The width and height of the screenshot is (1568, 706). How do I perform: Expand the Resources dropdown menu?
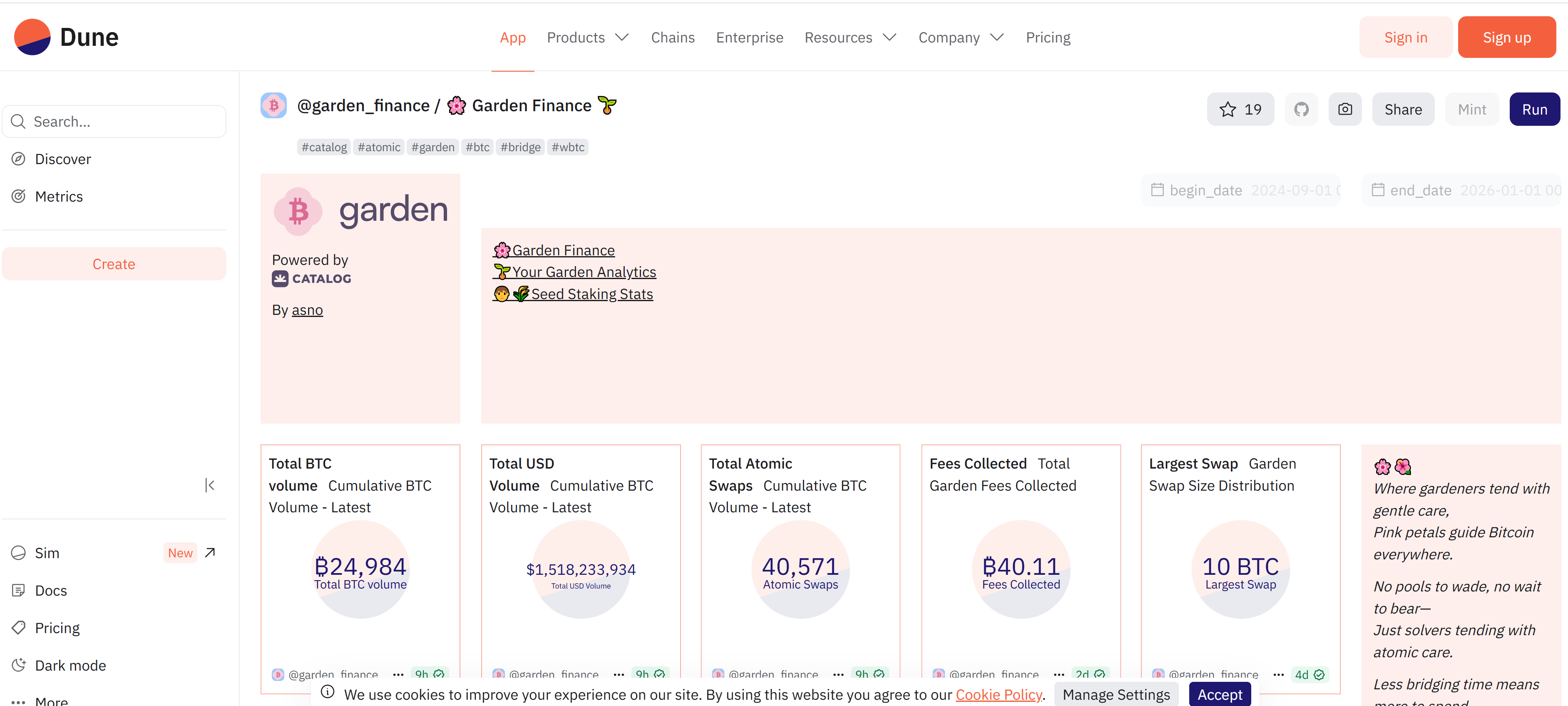(x=850, y=38)
